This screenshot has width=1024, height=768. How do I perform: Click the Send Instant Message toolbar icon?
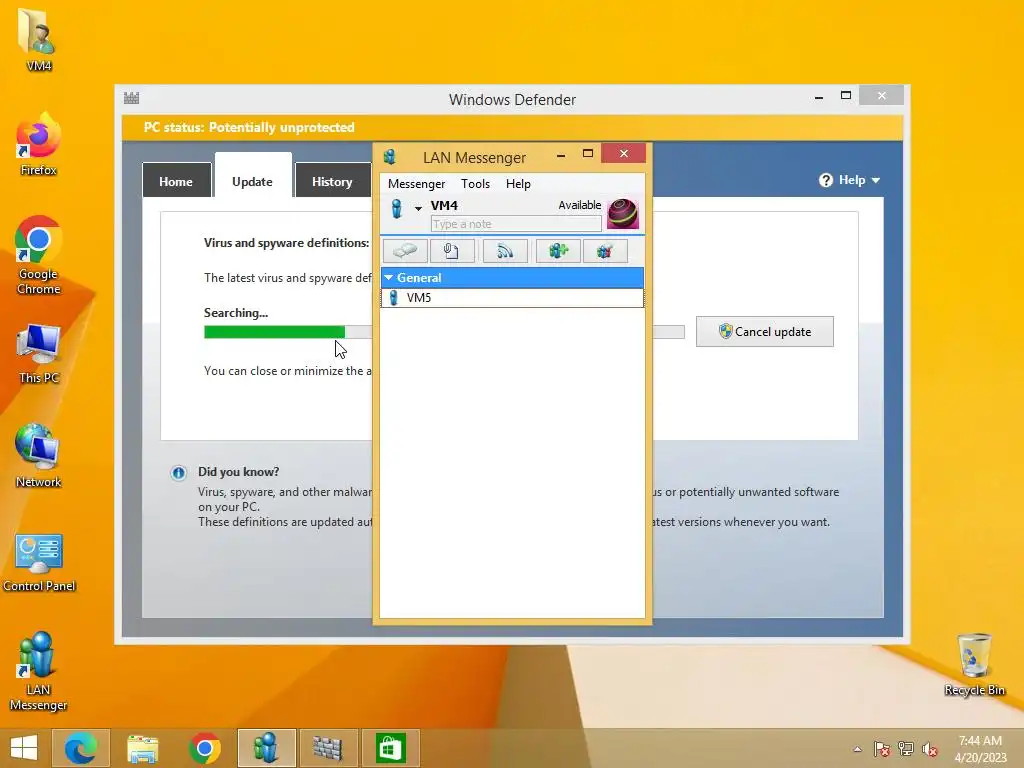point(405,251)
